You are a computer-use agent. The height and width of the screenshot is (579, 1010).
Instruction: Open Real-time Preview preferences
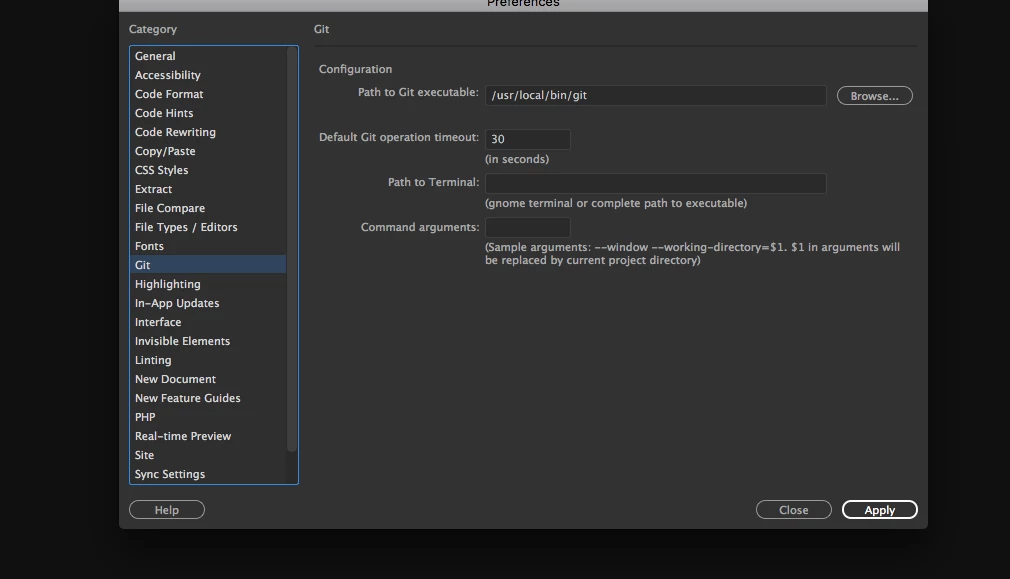click(207, 436)
